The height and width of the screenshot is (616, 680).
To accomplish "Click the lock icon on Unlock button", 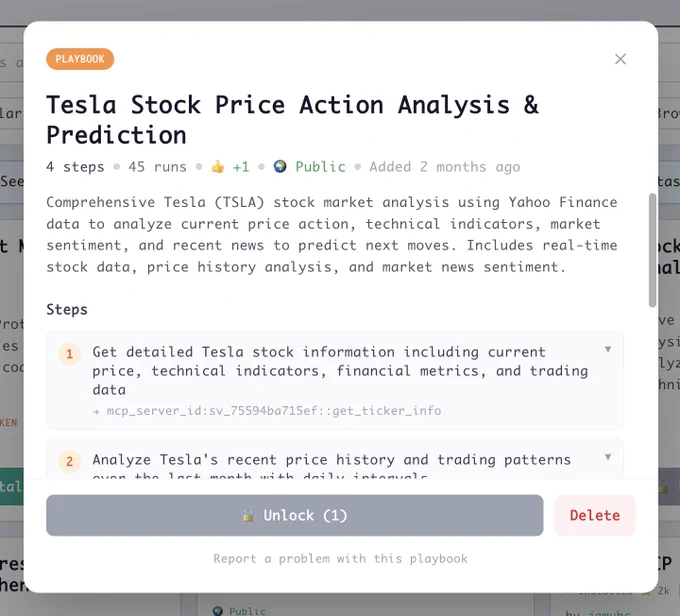I will [248, 515].
